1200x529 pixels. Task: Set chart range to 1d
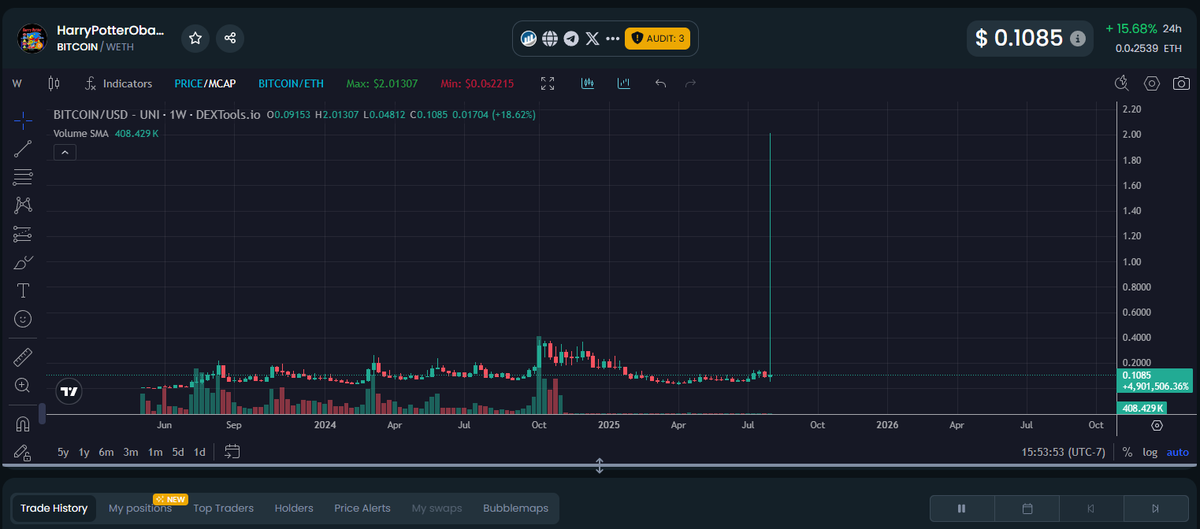(x=200, y=452)
